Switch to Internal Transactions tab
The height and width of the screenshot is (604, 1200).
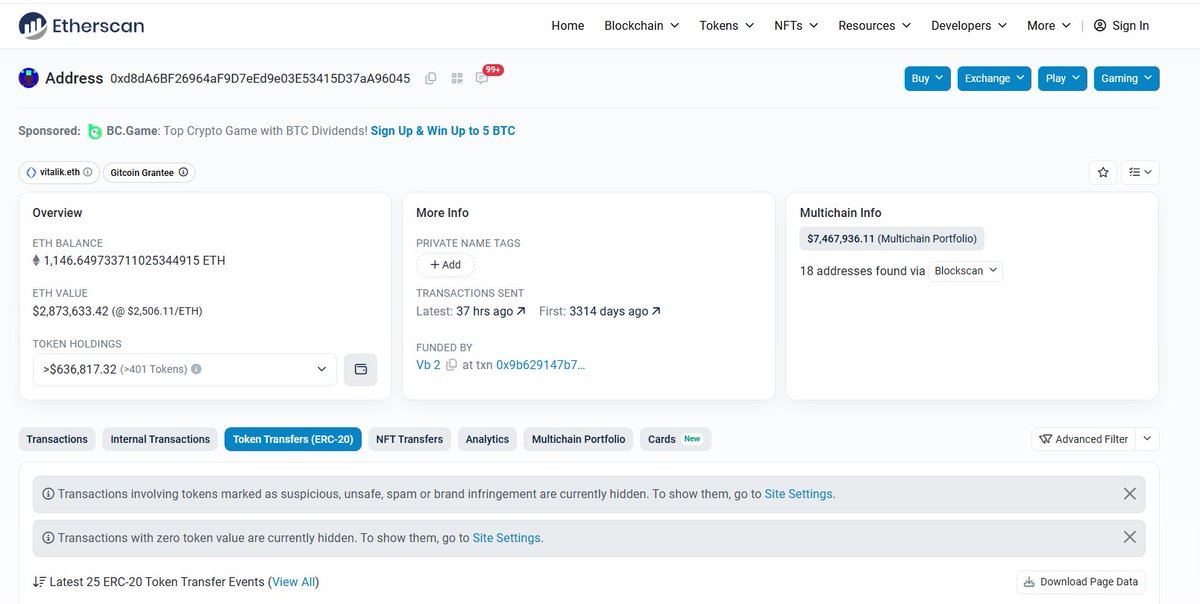click(x=160, y=439)
